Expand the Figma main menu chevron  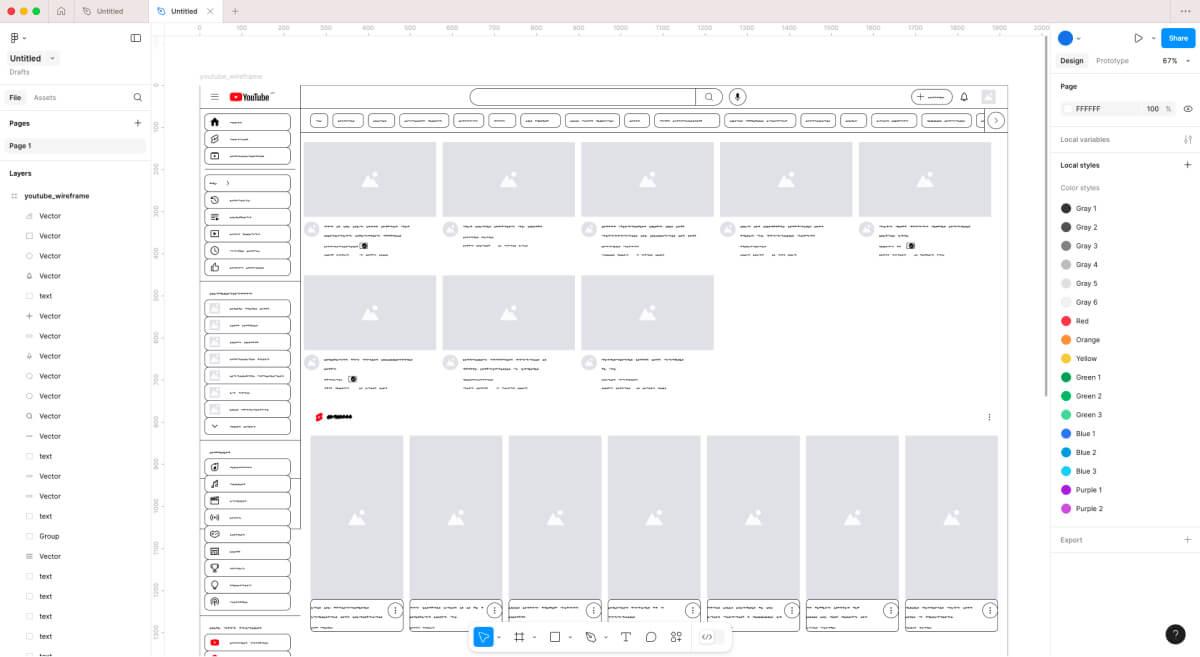click(25, 38)
